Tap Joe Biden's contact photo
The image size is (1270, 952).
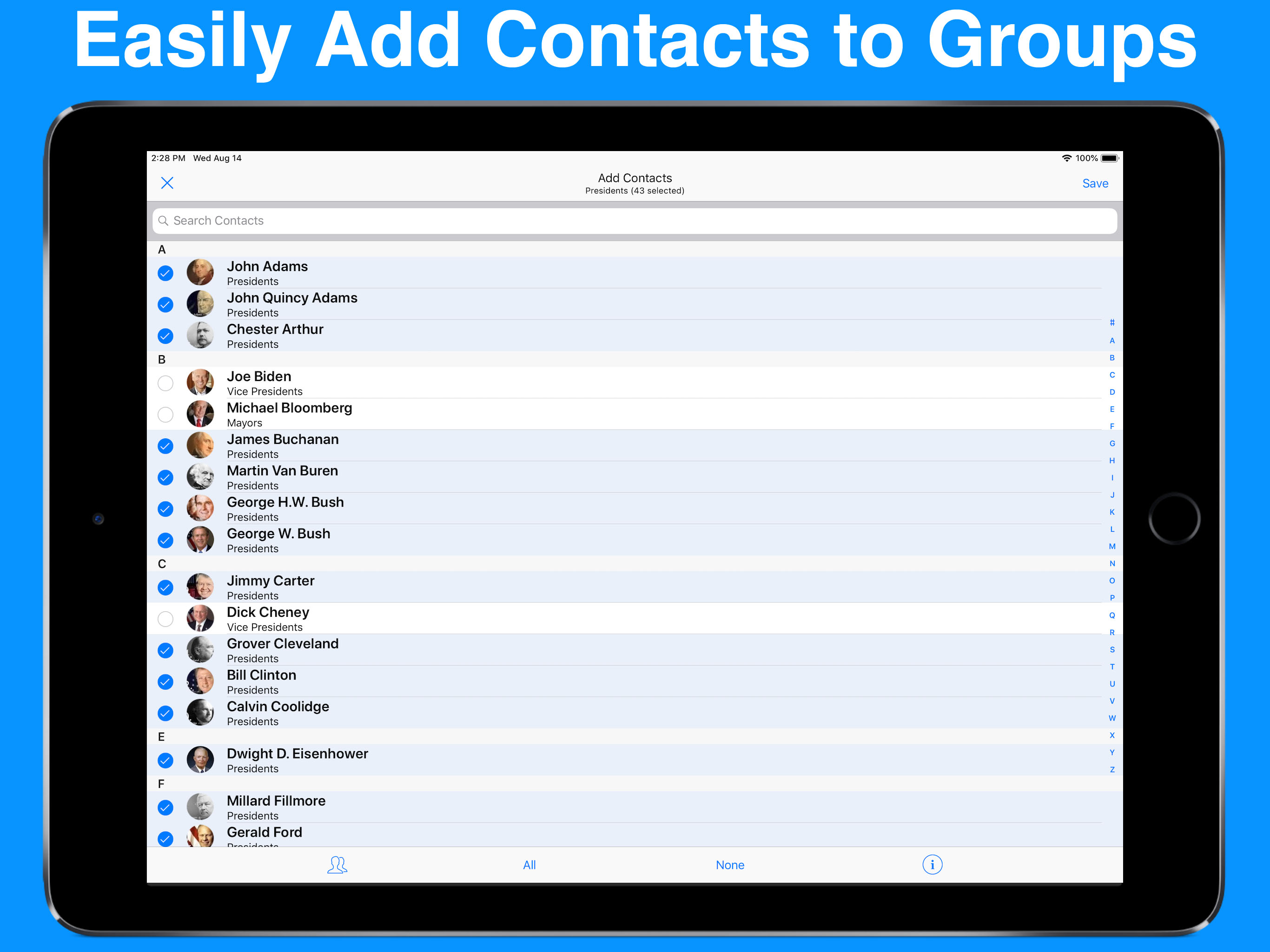pyautogui.click(x=200, y=383)
